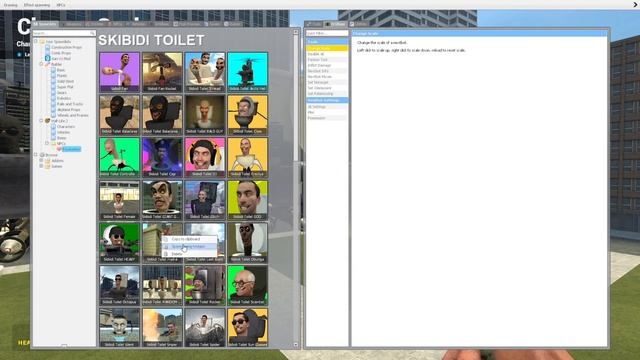Expand the Games tree node

click(41, 166)
